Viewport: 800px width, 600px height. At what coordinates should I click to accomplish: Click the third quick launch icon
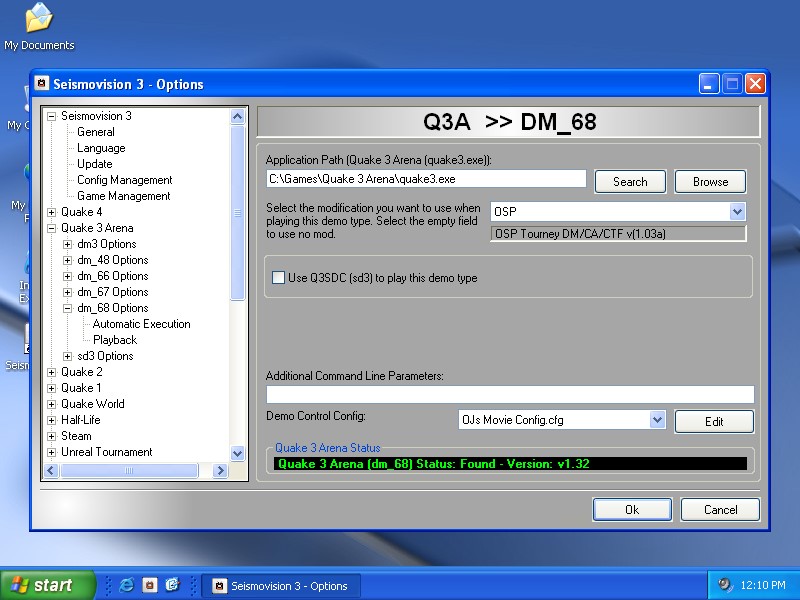click(172, 585)
